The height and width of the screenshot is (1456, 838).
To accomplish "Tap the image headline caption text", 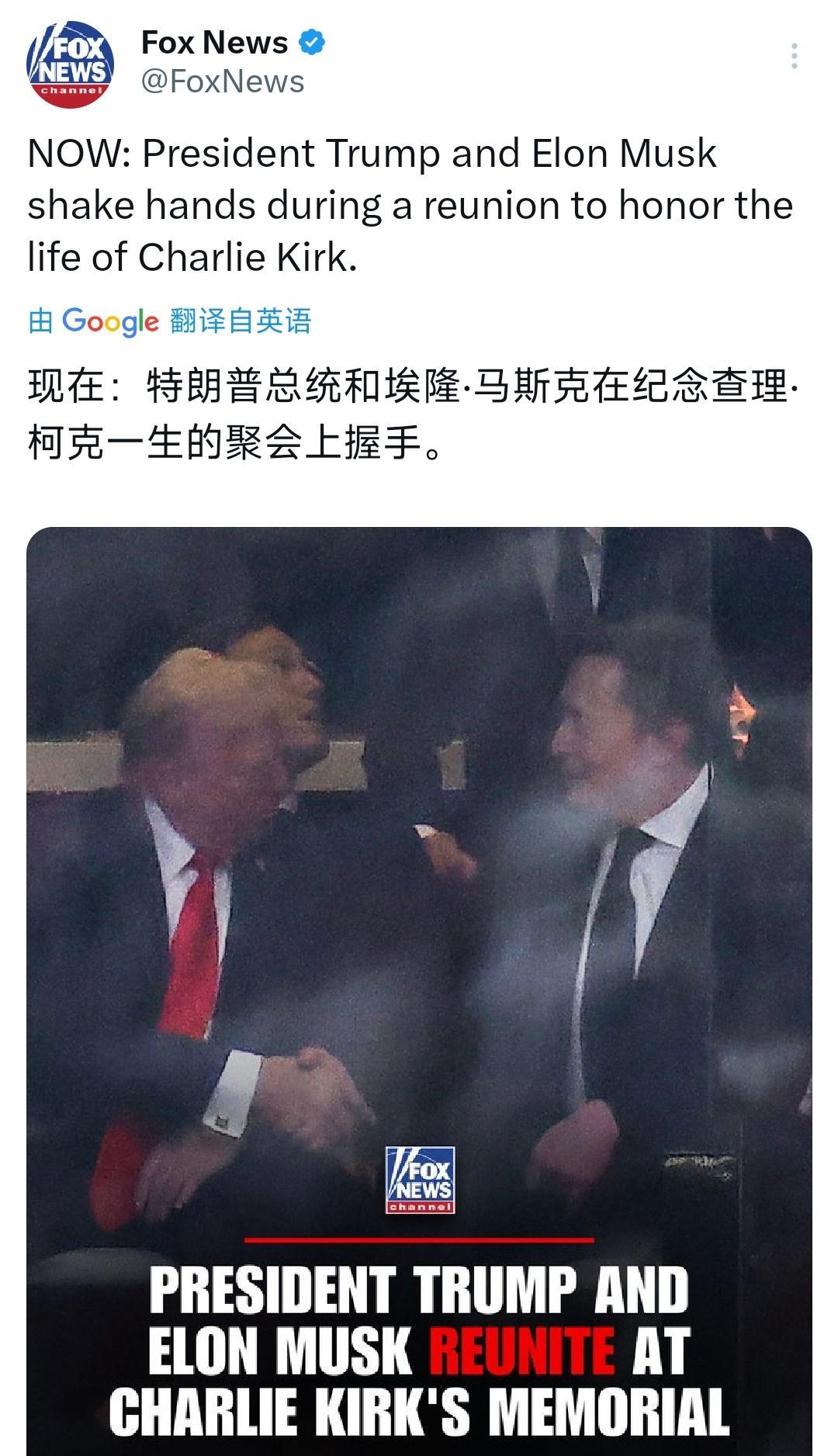I will [419, 1350].
